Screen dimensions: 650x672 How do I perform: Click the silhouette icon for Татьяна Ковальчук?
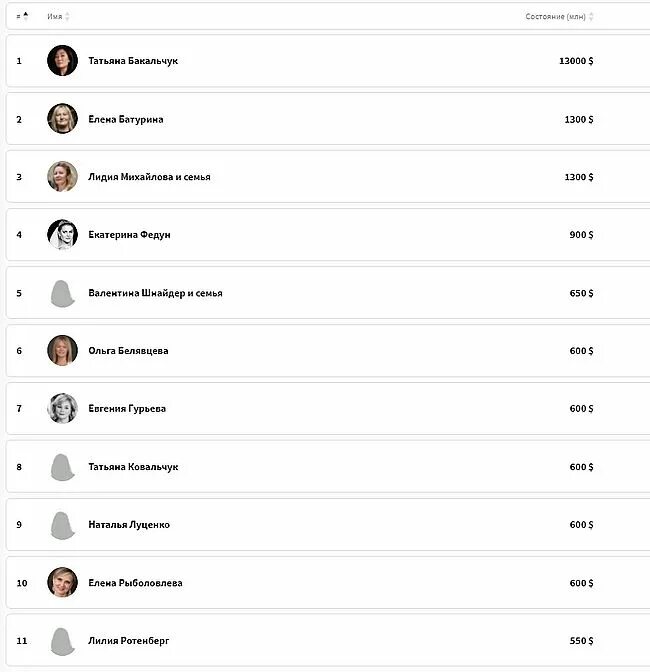click(62, 467)
